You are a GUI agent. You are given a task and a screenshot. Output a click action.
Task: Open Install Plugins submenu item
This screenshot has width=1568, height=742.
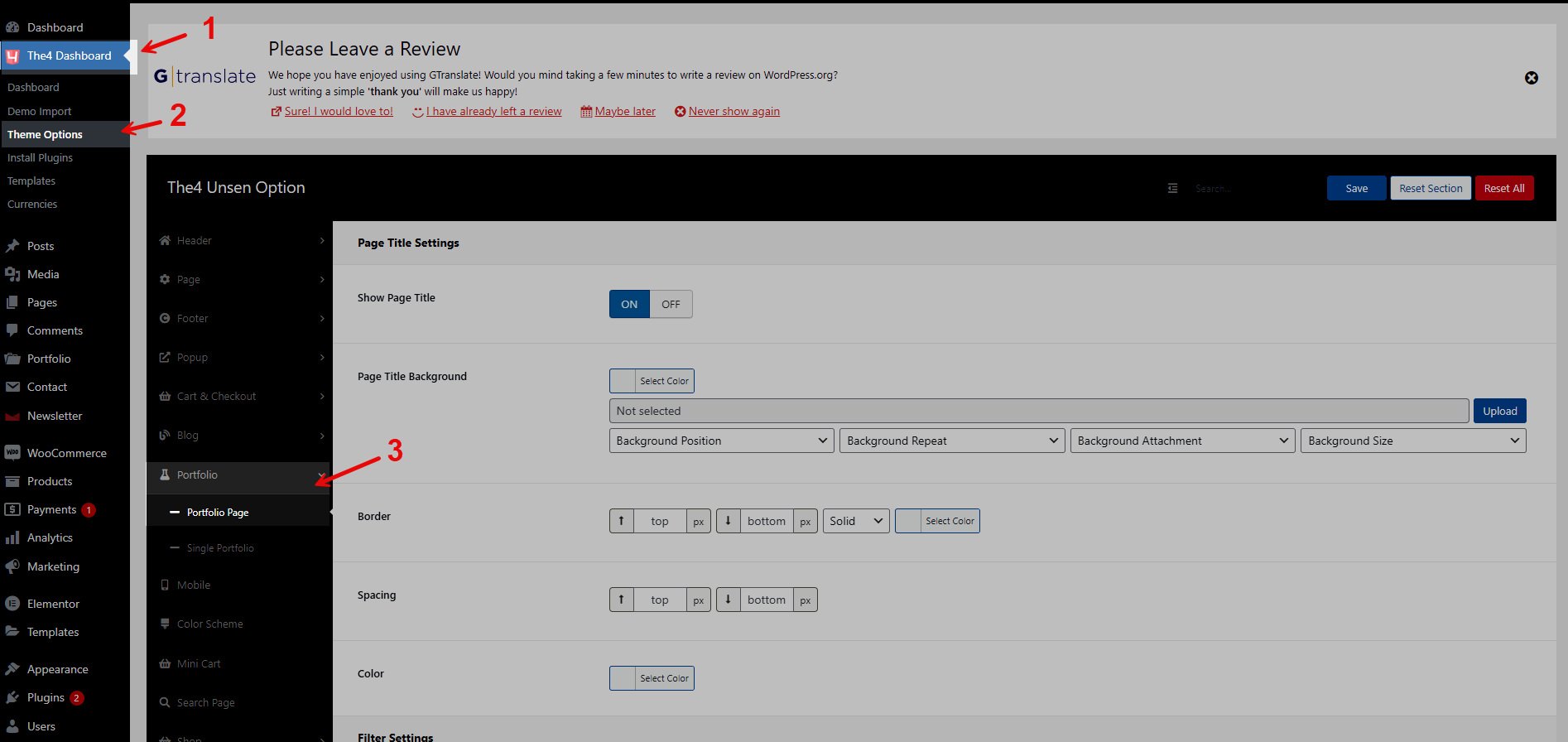(40, 157)
